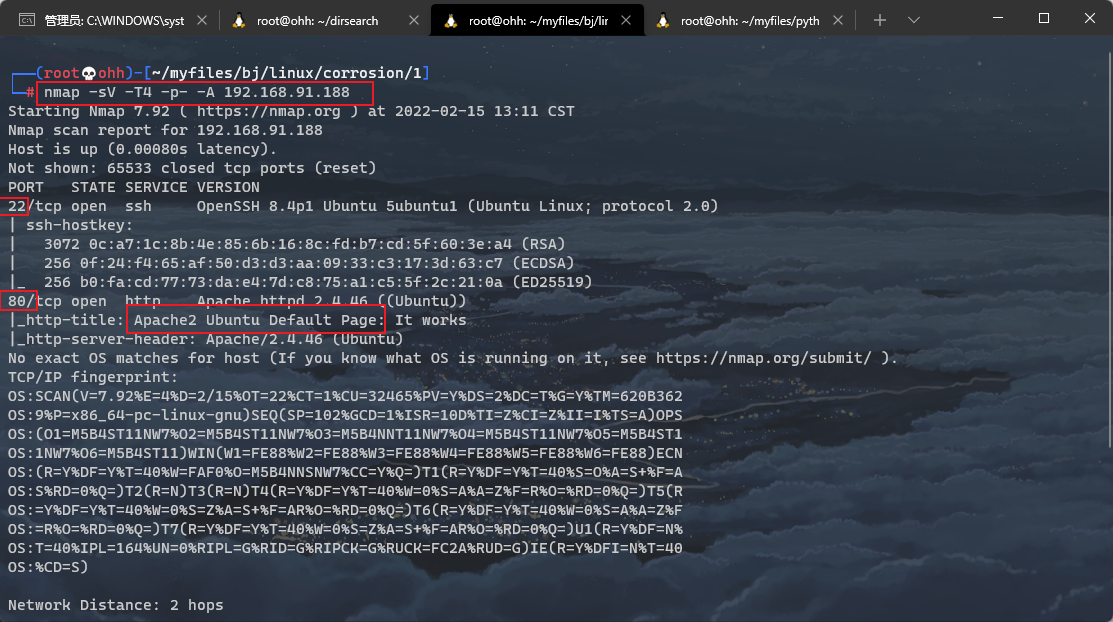Click the cmd icon on the 管理员 tab
Viewport: 1113px width, 622px height.
pos(26,20)
